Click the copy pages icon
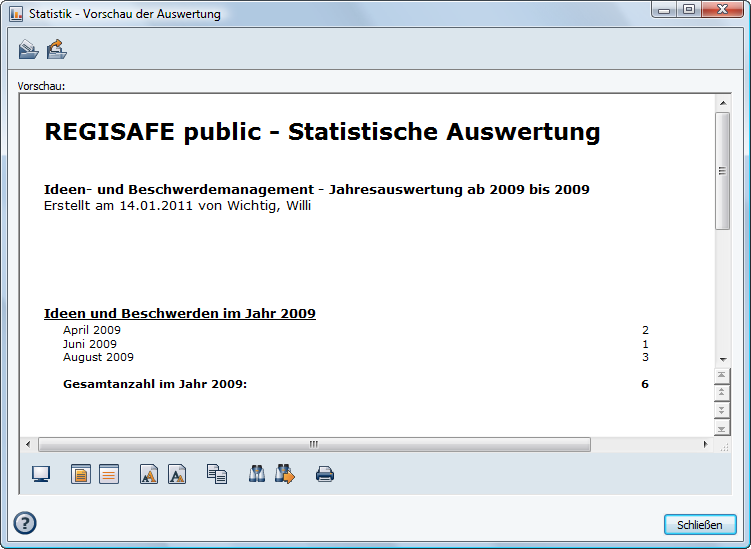The height and width of the screenshot is (549, 751). [217, 474]
